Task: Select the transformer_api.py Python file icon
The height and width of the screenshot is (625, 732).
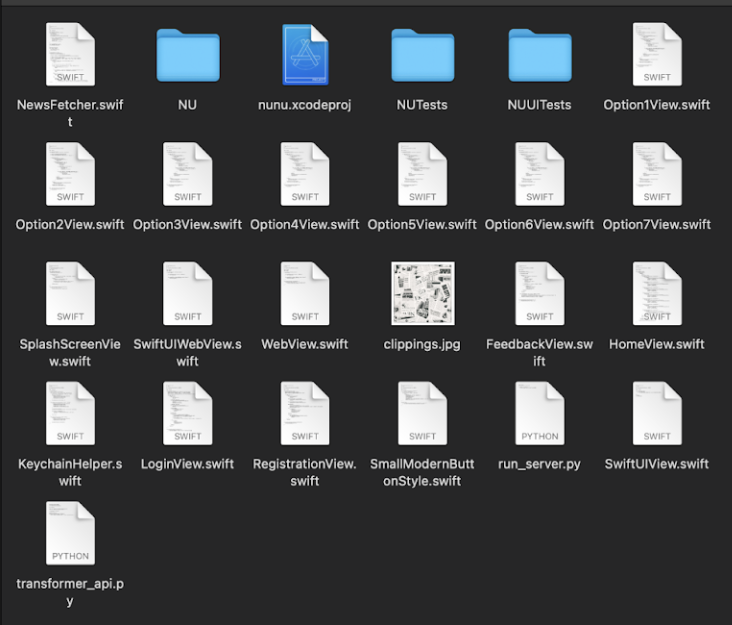Action: (x=70, y=533)
